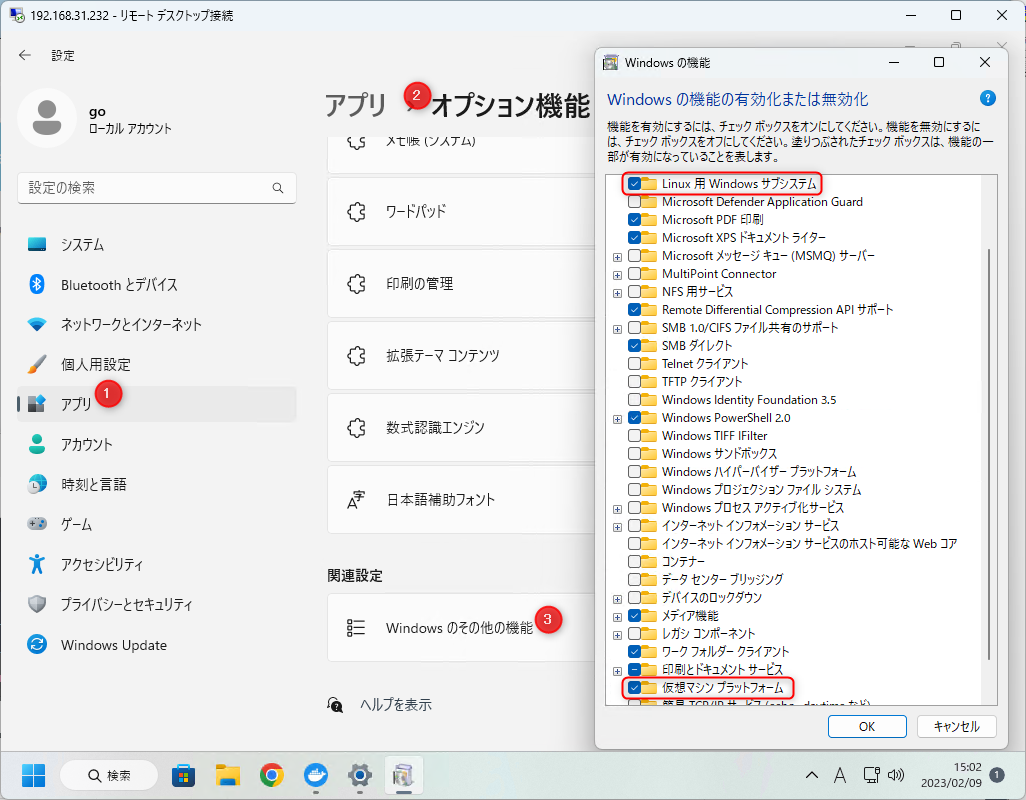Click Windows Features icon on taskbar
The height and width of the screenshot is (800, 1026).
tap(404, 776)
